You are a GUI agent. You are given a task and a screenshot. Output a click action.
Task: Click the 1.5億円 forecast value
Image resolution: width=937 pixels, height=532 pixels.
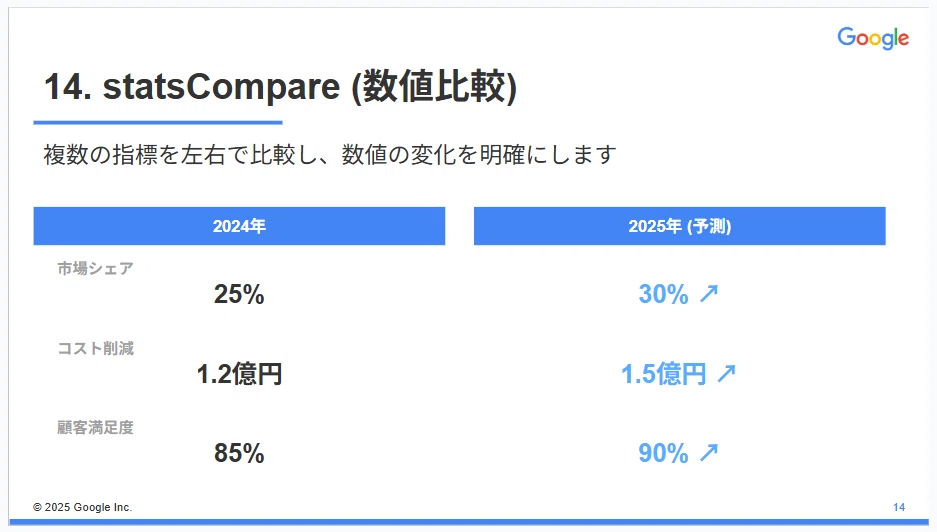click(x=663, y=374)
